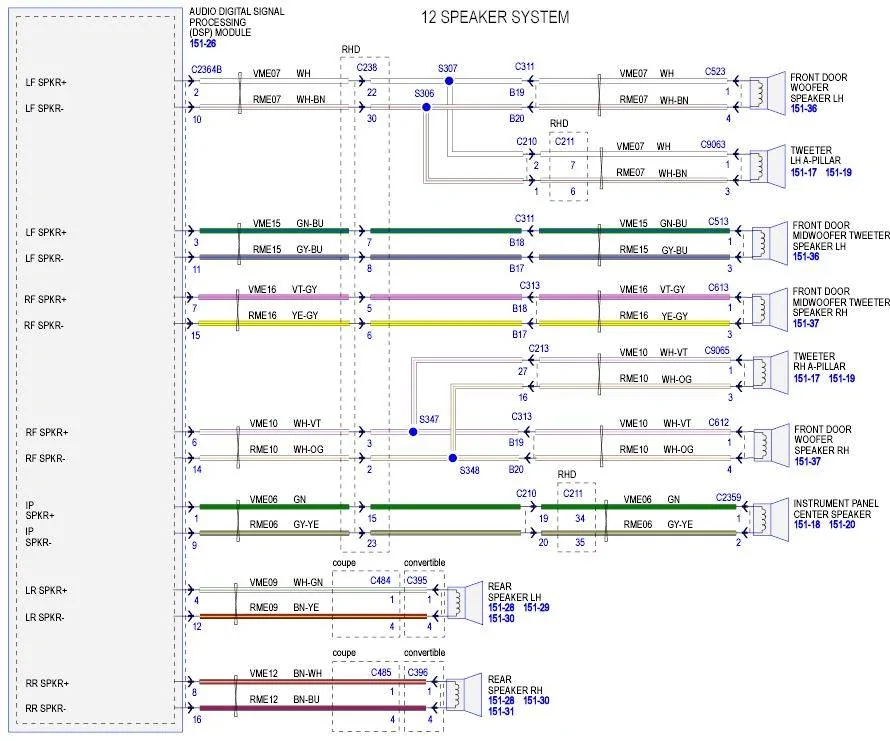Click the Audio Digital Signal Processing module label
This screenshot has width=890, height=741.
[237, 22]
